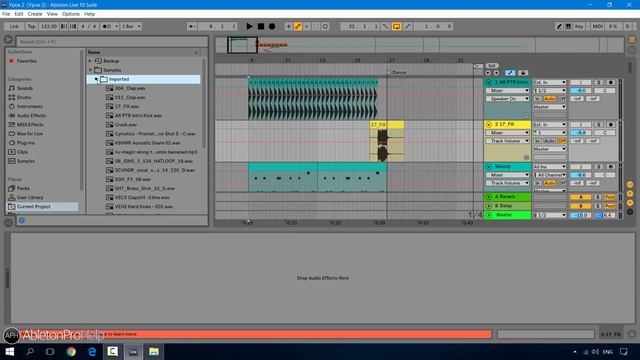
Task: Open the Options menu
Action: point(71,14)
